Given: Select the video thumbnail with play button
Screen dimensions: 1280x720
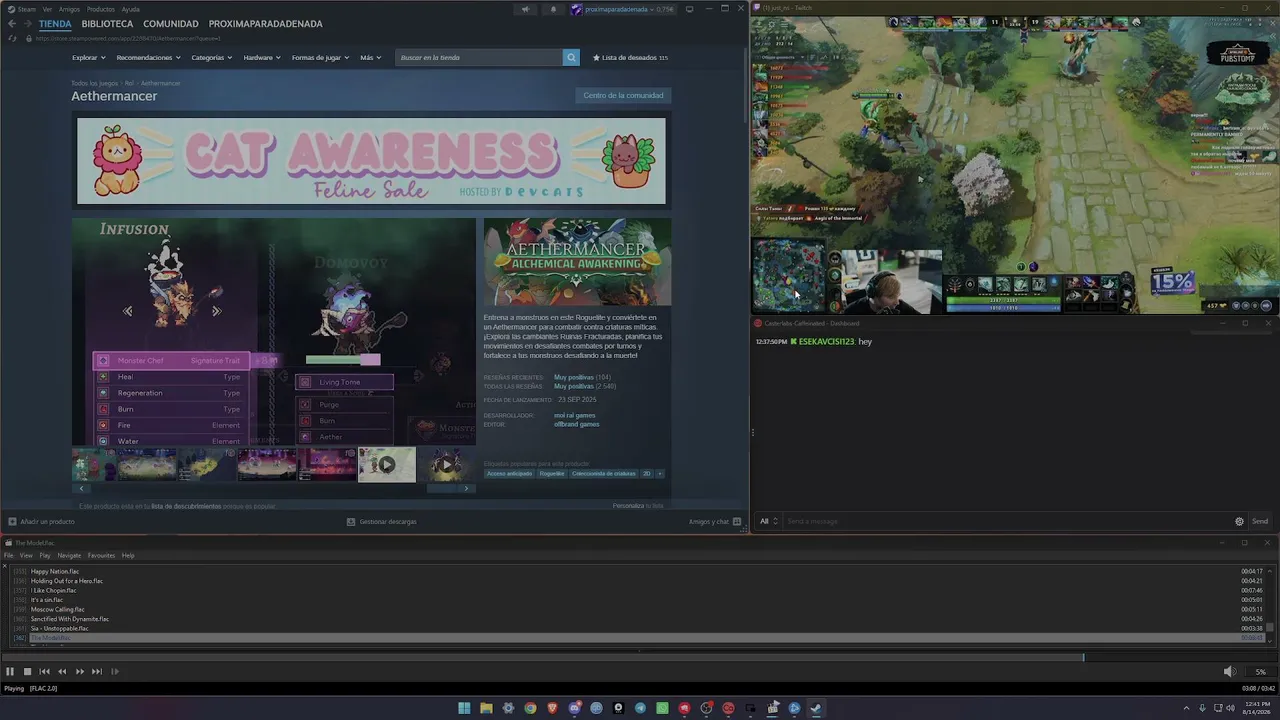Looking at the screenshot, I should pyautogui.click(x=387, y=464).
